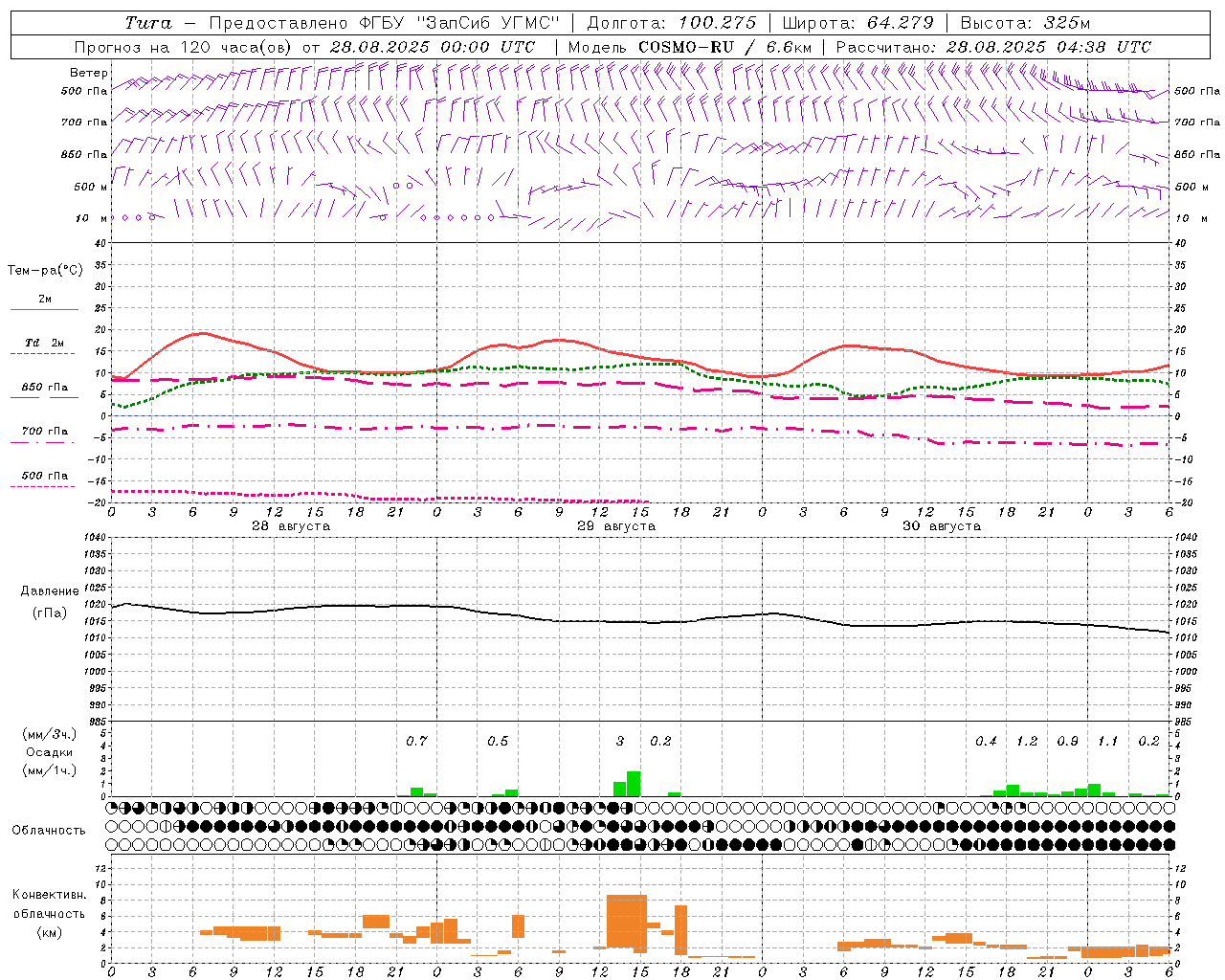Click the precipitation value "0.7"
This screenshot has width=1225, height=980.
(x=416, y=741)
